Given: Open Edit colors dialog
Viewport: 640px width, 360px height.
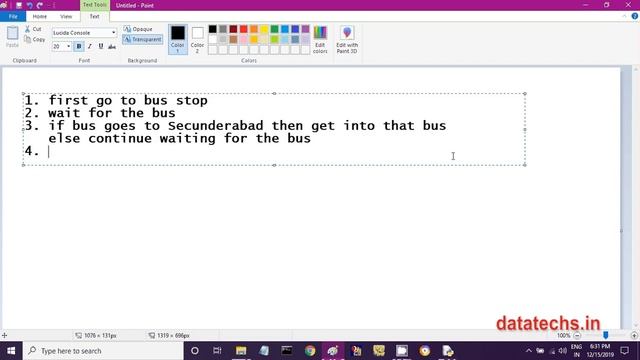Looking at the screenshot, I should pos(320,39).
